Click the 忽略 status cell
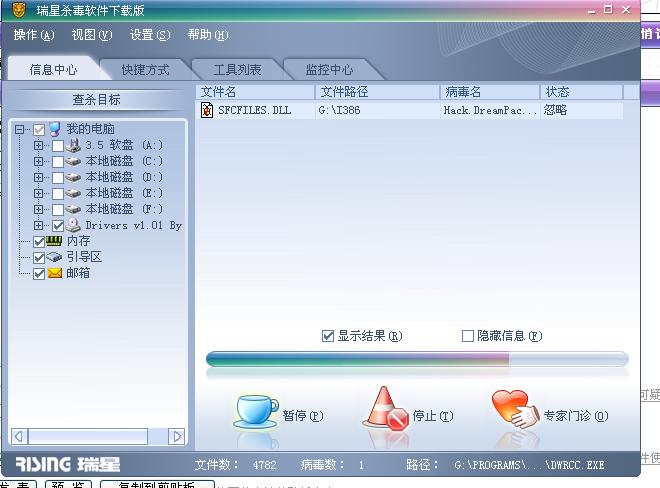Image resolution: width=660 pixels, height=488 pixels. [x=555, y=110]
